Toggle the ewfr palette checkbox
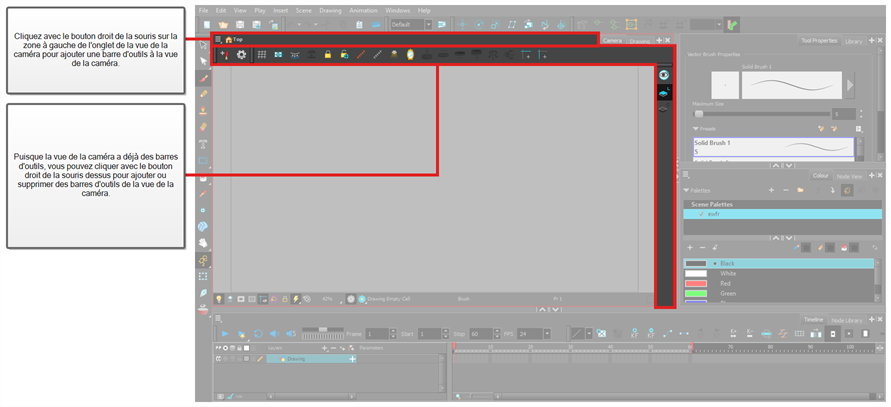 701,214
